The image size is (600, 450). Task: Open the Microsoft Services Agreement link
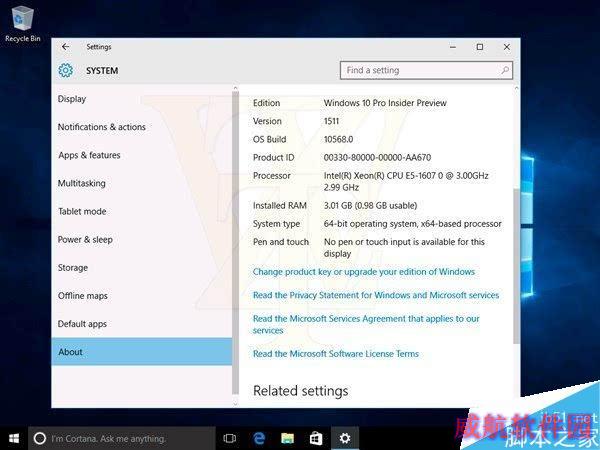(366, 324)
